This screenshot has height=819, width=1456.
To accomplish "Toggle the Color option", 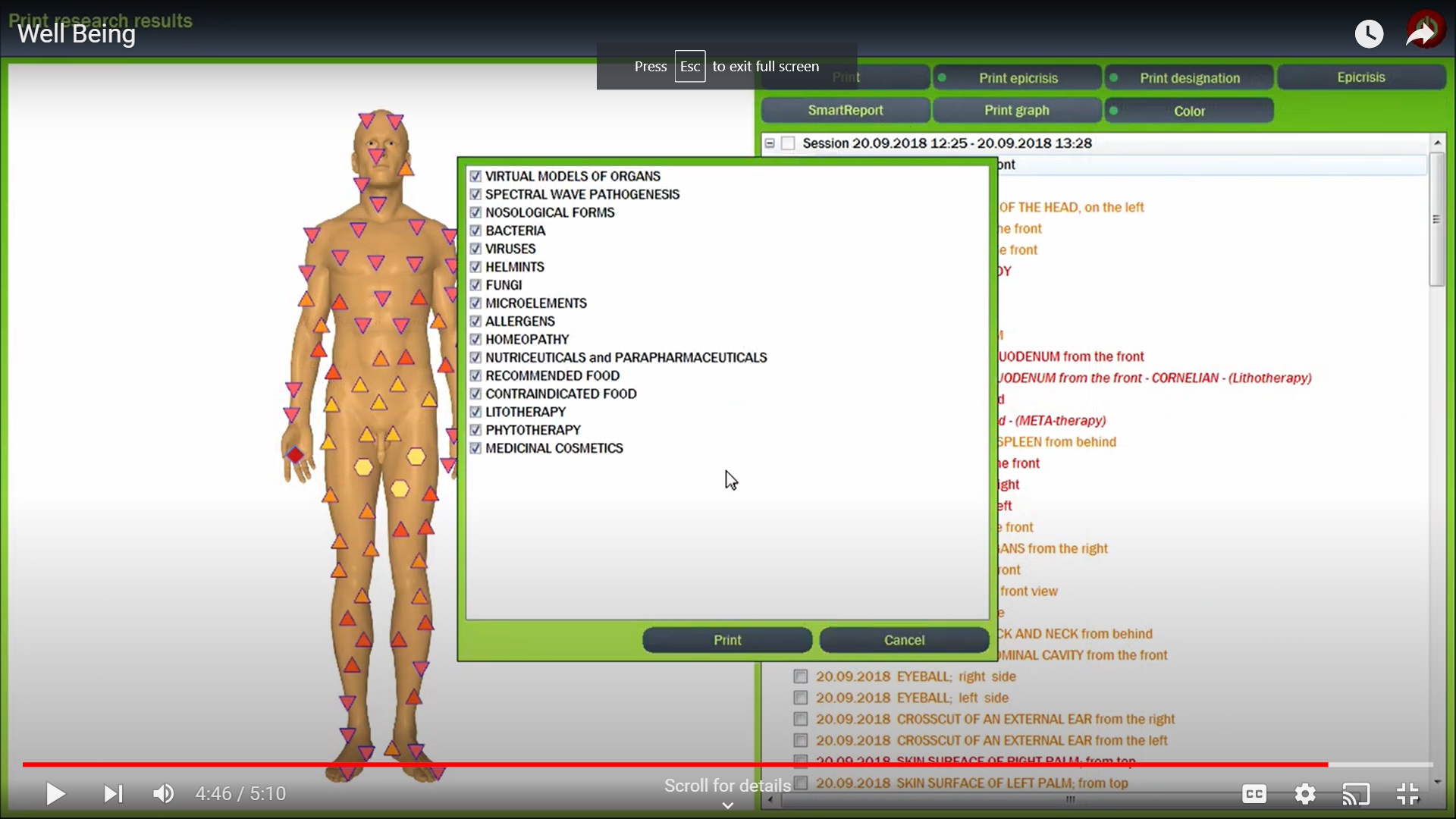I will click(x=1189, y=111).
